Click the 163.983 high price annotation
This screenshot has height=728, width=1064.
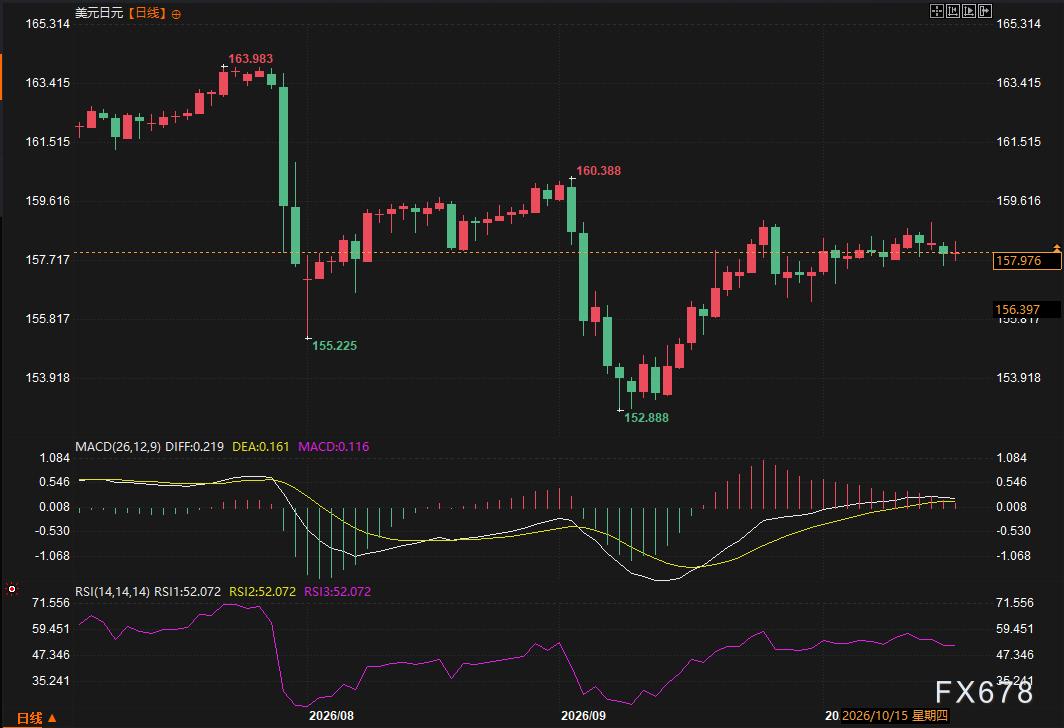250,59
